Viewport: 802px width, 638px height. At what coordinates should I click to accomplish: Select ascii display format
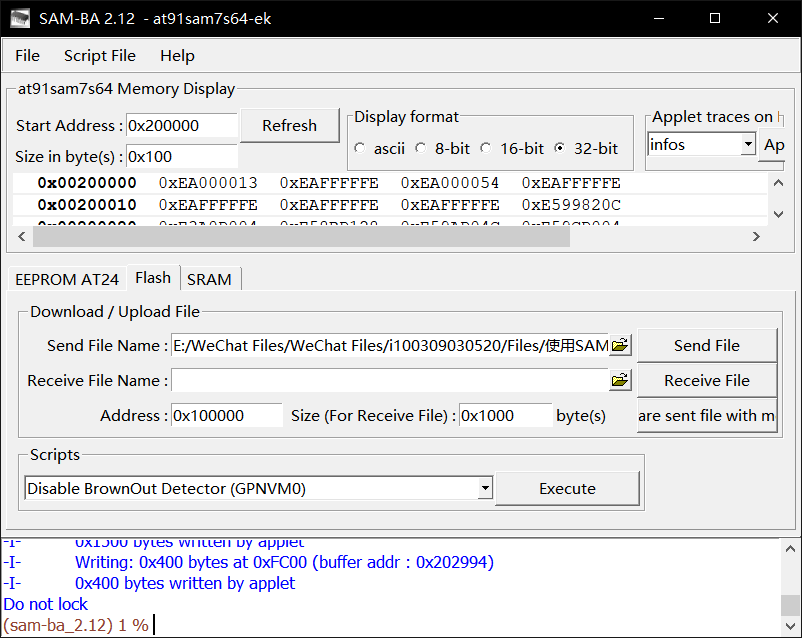(359, 148)
